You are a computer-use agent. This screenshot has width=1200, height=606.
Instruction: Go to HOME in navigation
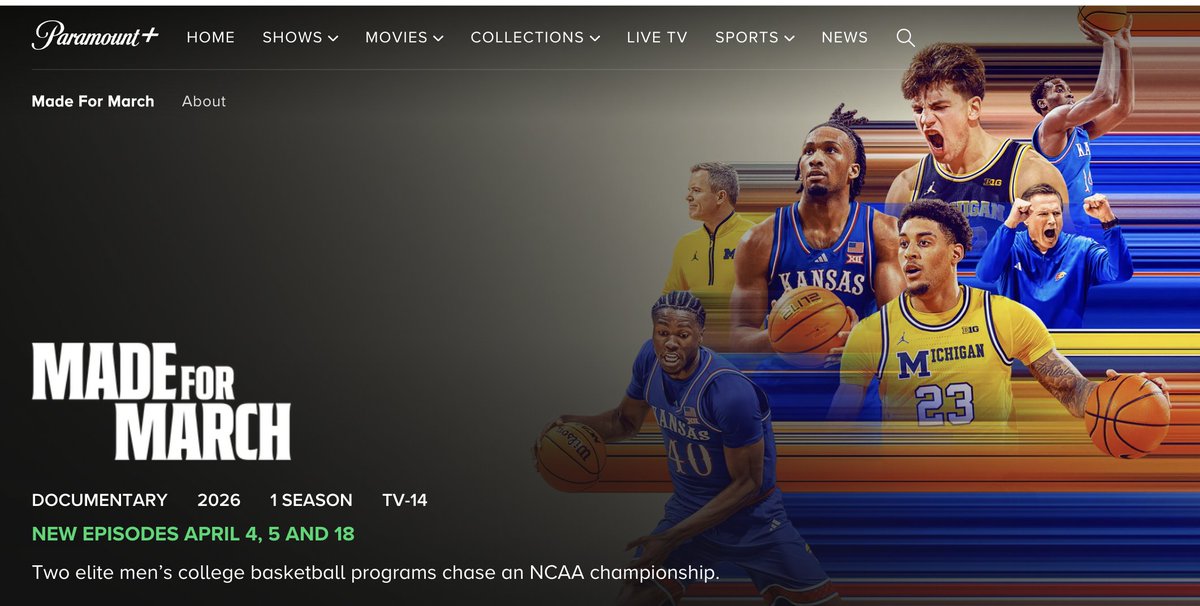(211, 37)
